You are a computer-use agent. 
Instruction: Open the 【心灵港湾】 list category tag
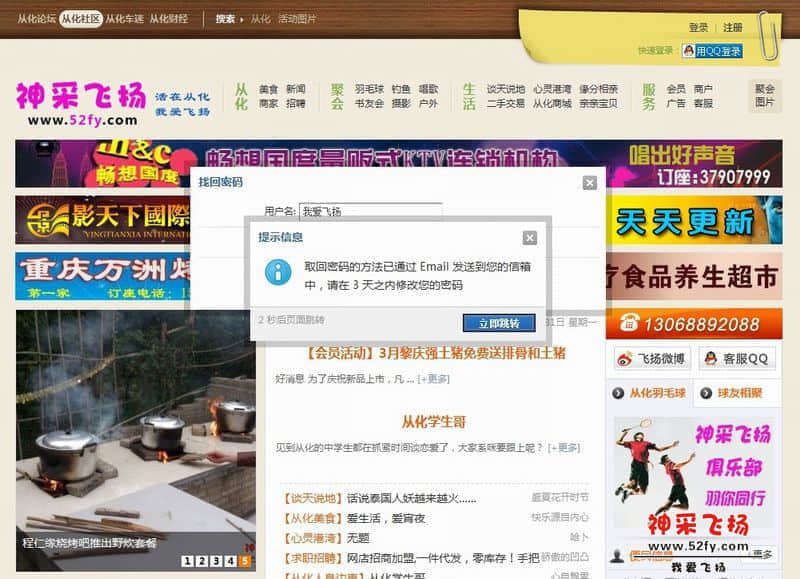click(x=312, y=538)
